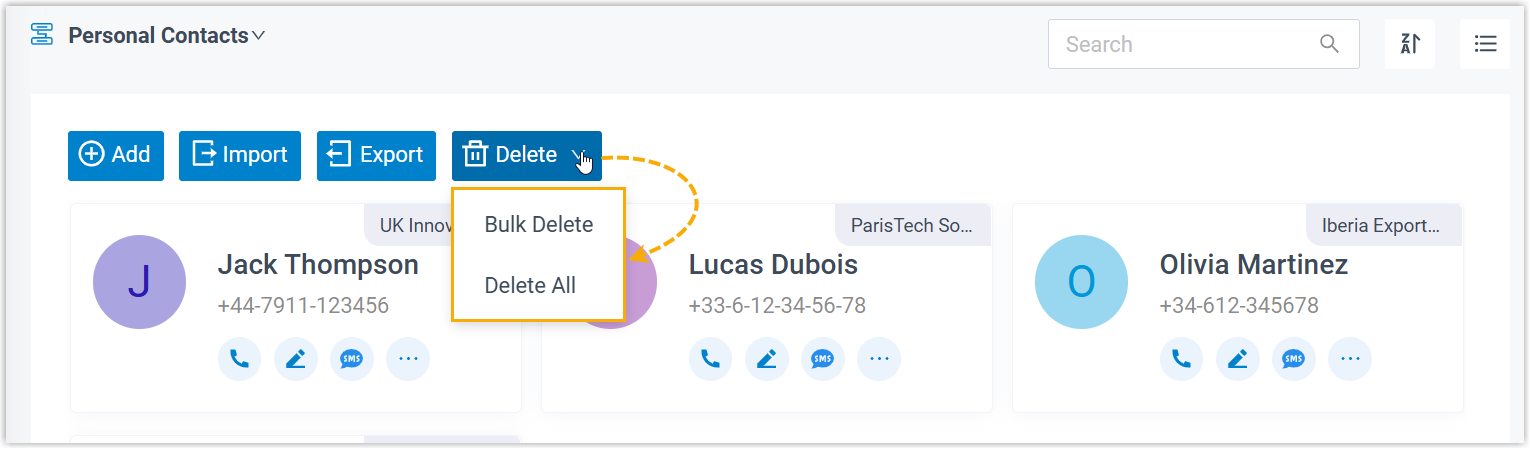The width and height of the screenshot is (1530, 449).
Task: Edit Lucas Dubois contact details
Action: coord(766,358)
